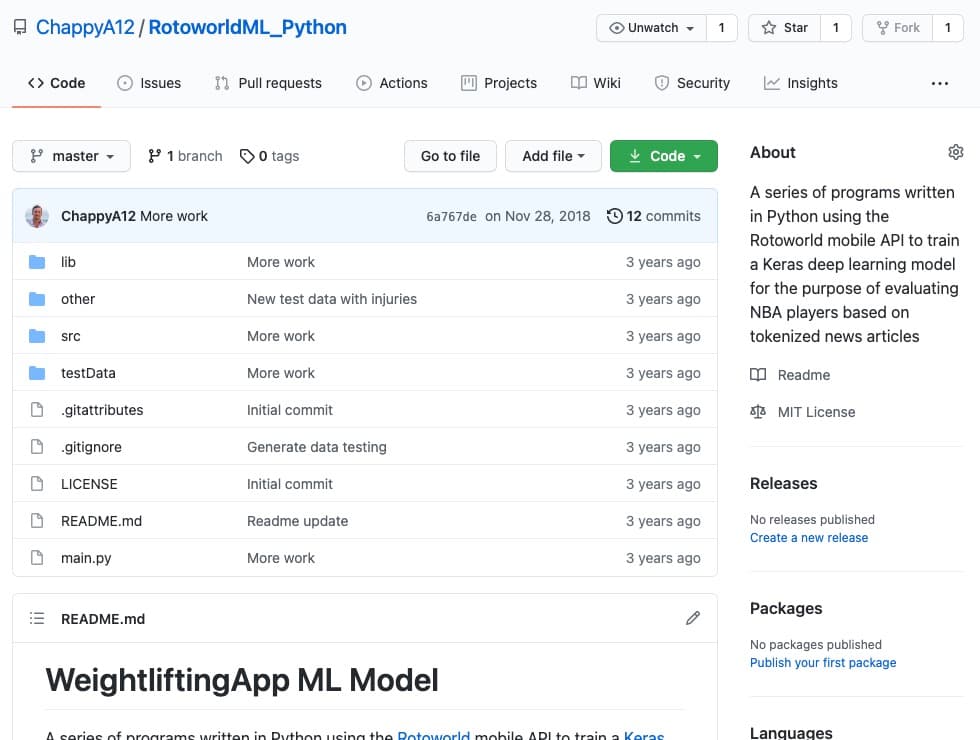Click the Create a new release link

click(x=808, y=537)
